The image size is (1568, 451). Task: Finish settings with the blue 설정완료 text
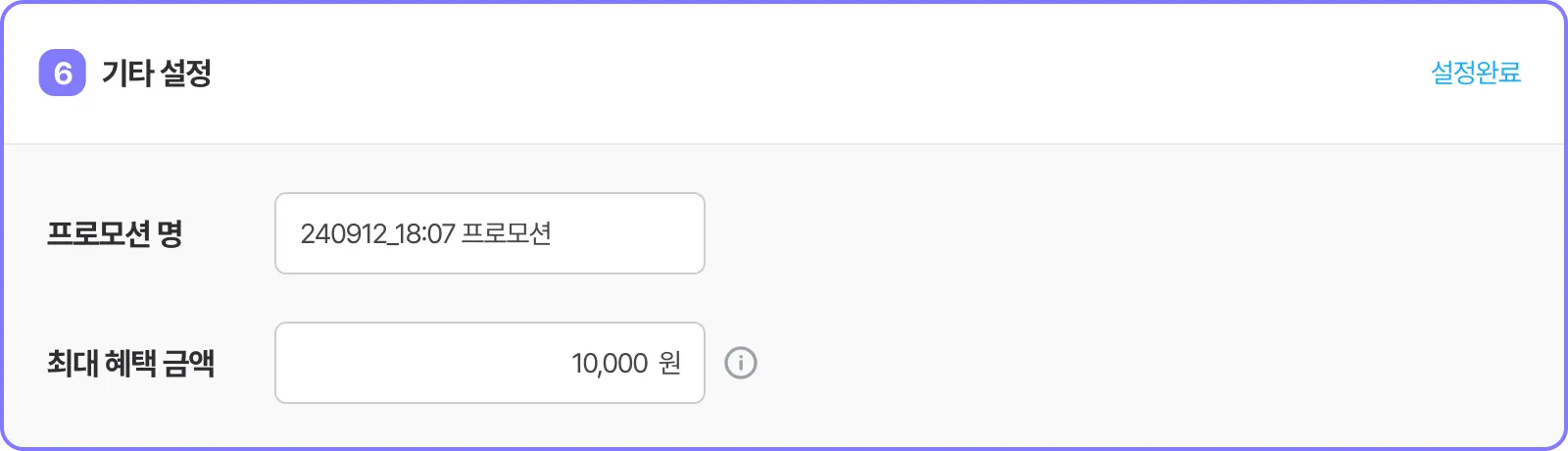pyautogui.click(x=1476, y=73)
